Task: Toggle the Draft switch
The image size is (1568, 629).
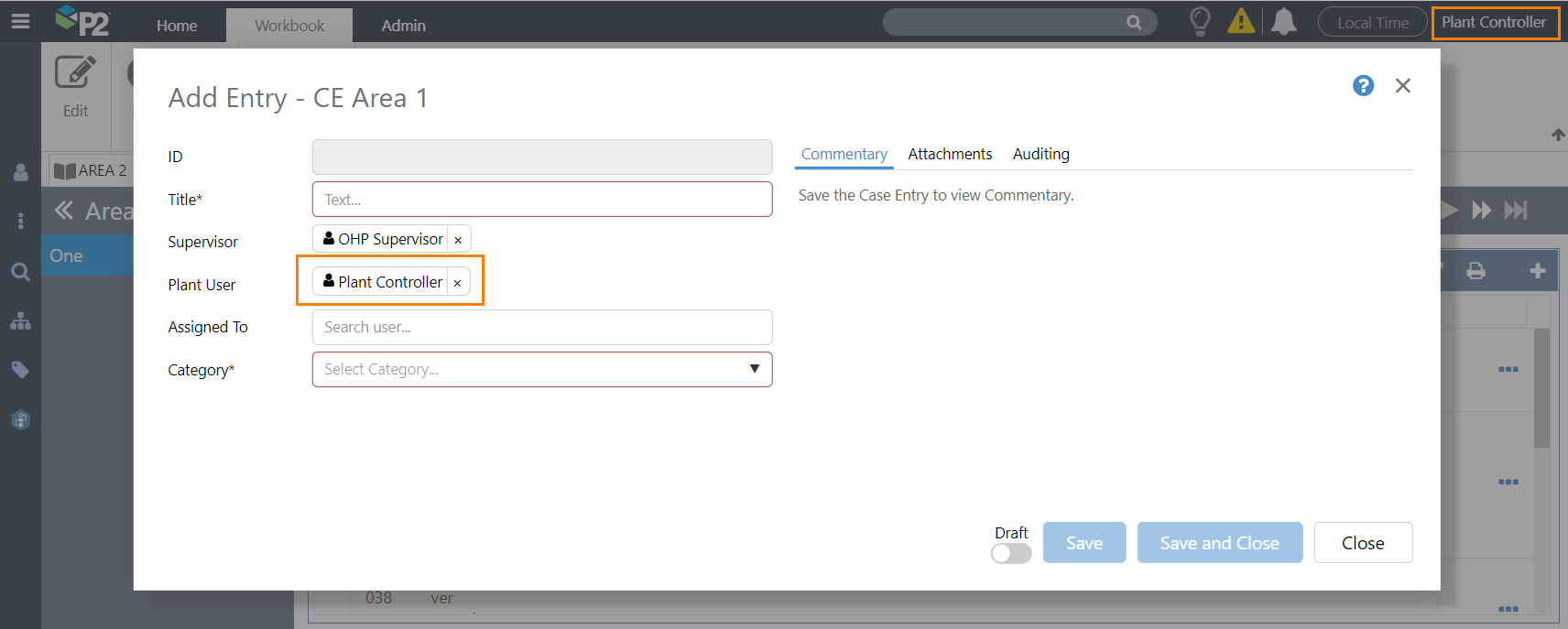Action: coord(1011,553)
